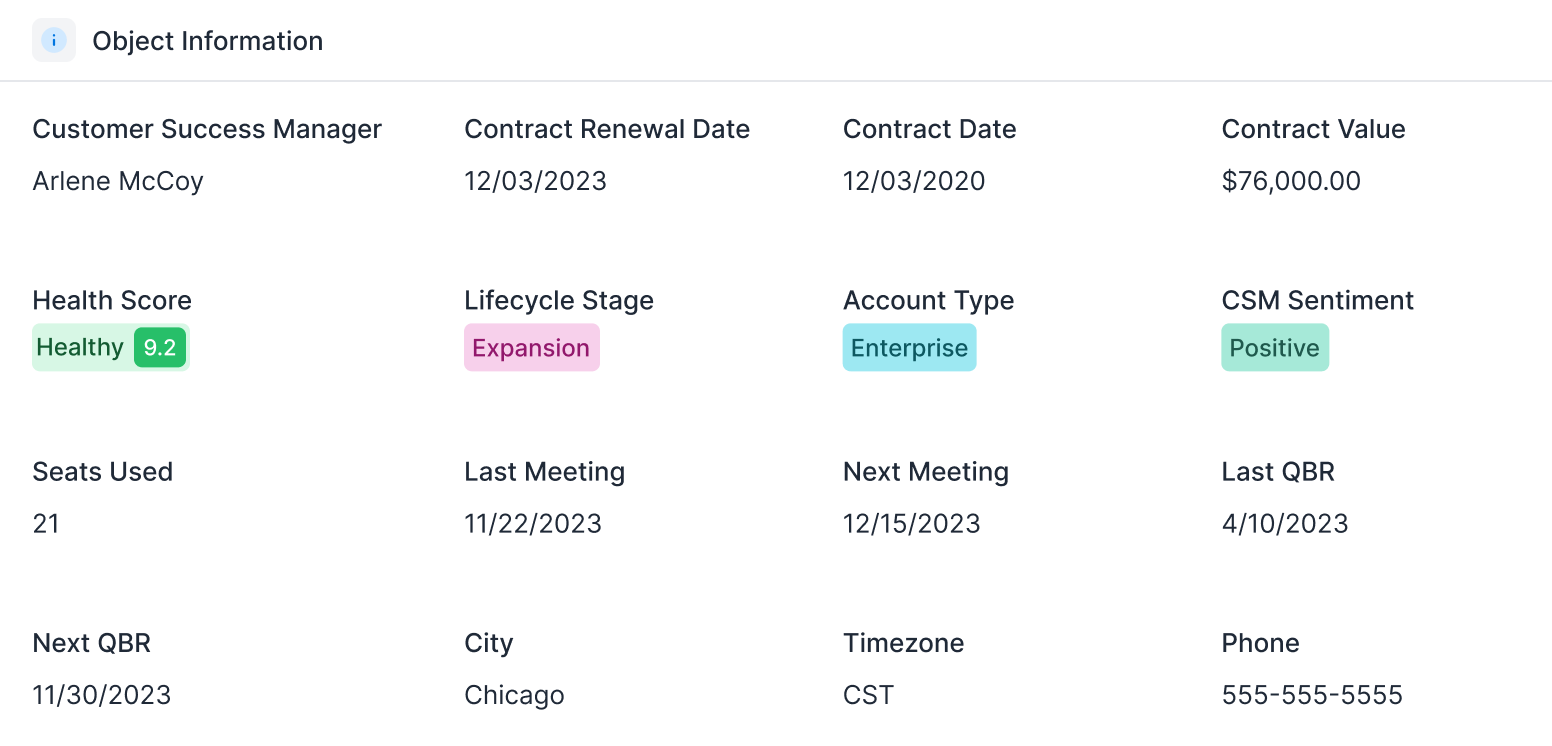The height and width of the screenshot is (746, 1552).
Task: Click the Seats Used value 21
Action: pos(46,524)
